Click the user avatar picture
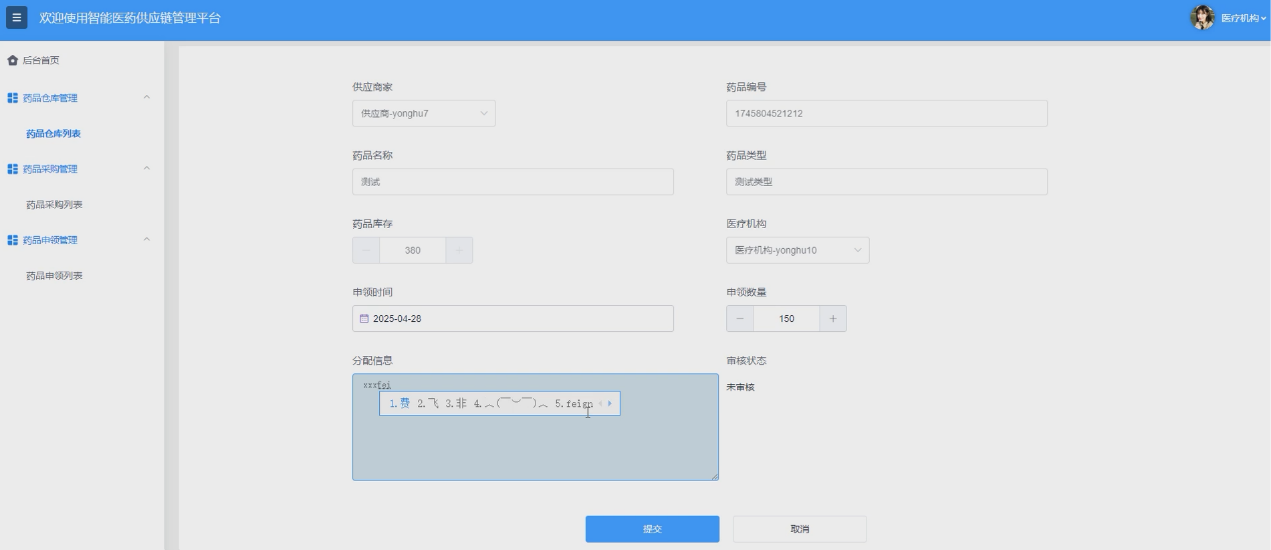Viewport: 1271px width, 550px height. (1202, 17)
